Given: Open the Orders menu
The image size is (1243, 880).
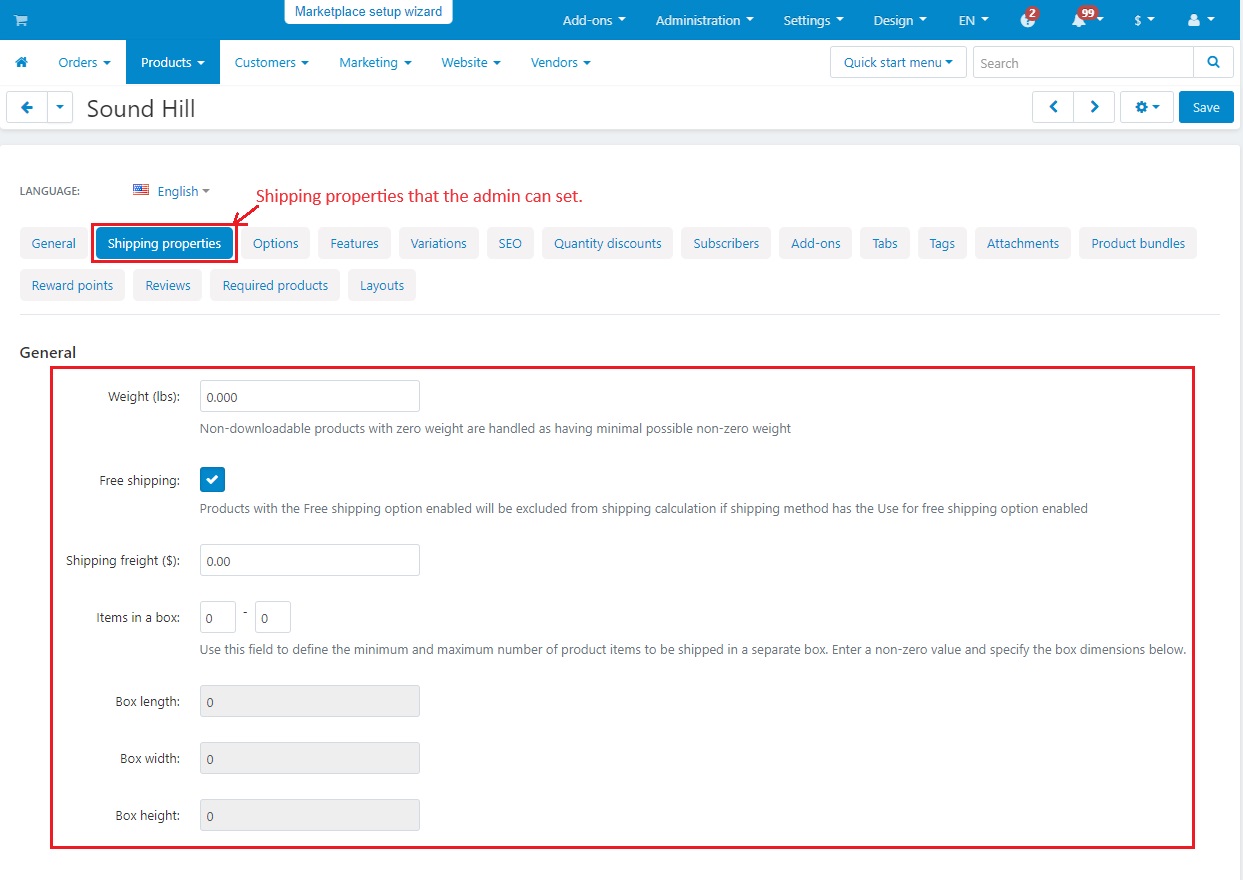Looking at the screenshot, I should [x=84, y=62].
